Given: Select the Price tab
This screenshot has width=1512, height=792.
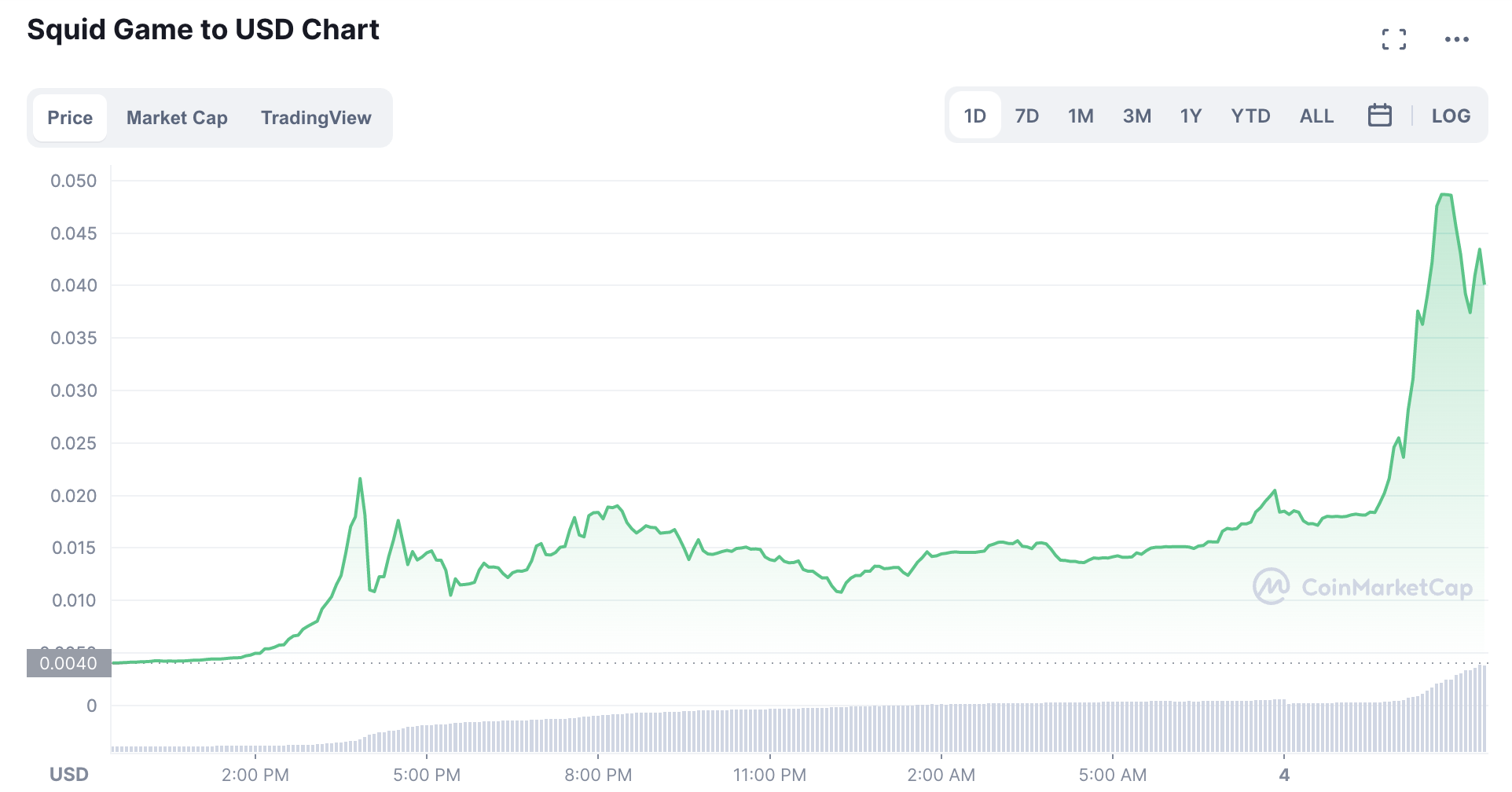Looking at the screenshot, I should coord(70,118).
